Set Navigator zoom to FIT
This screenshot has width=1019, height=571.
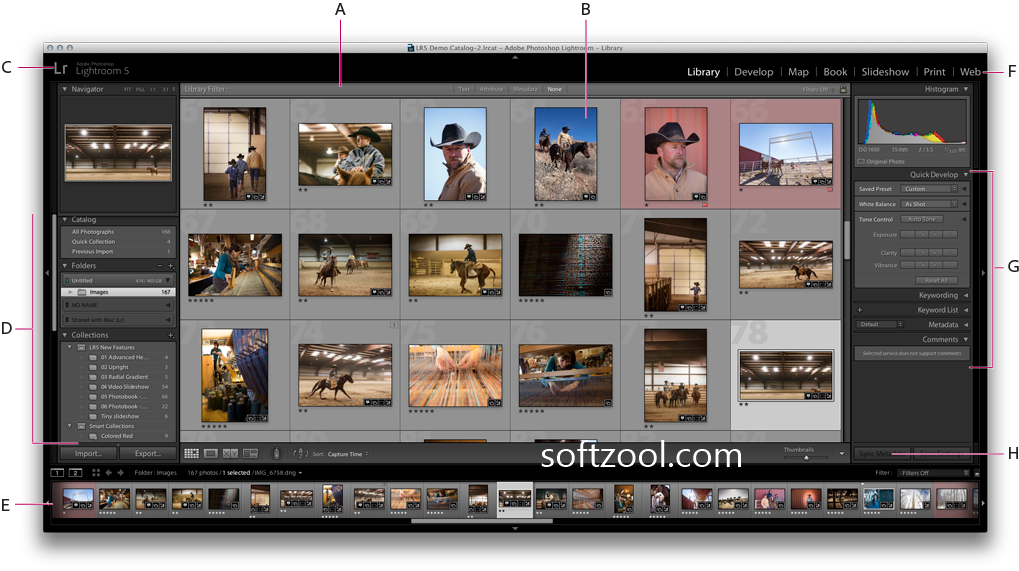point(127,89)
